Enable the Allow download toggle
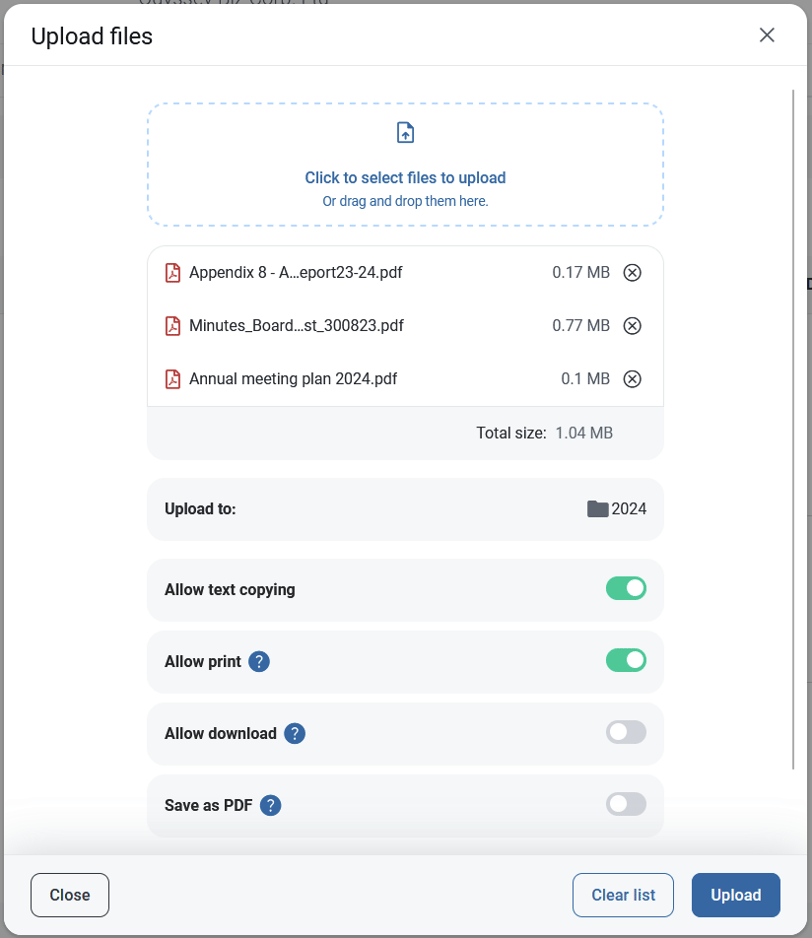Viewport: 812px width, 938px height. [626, 732]
